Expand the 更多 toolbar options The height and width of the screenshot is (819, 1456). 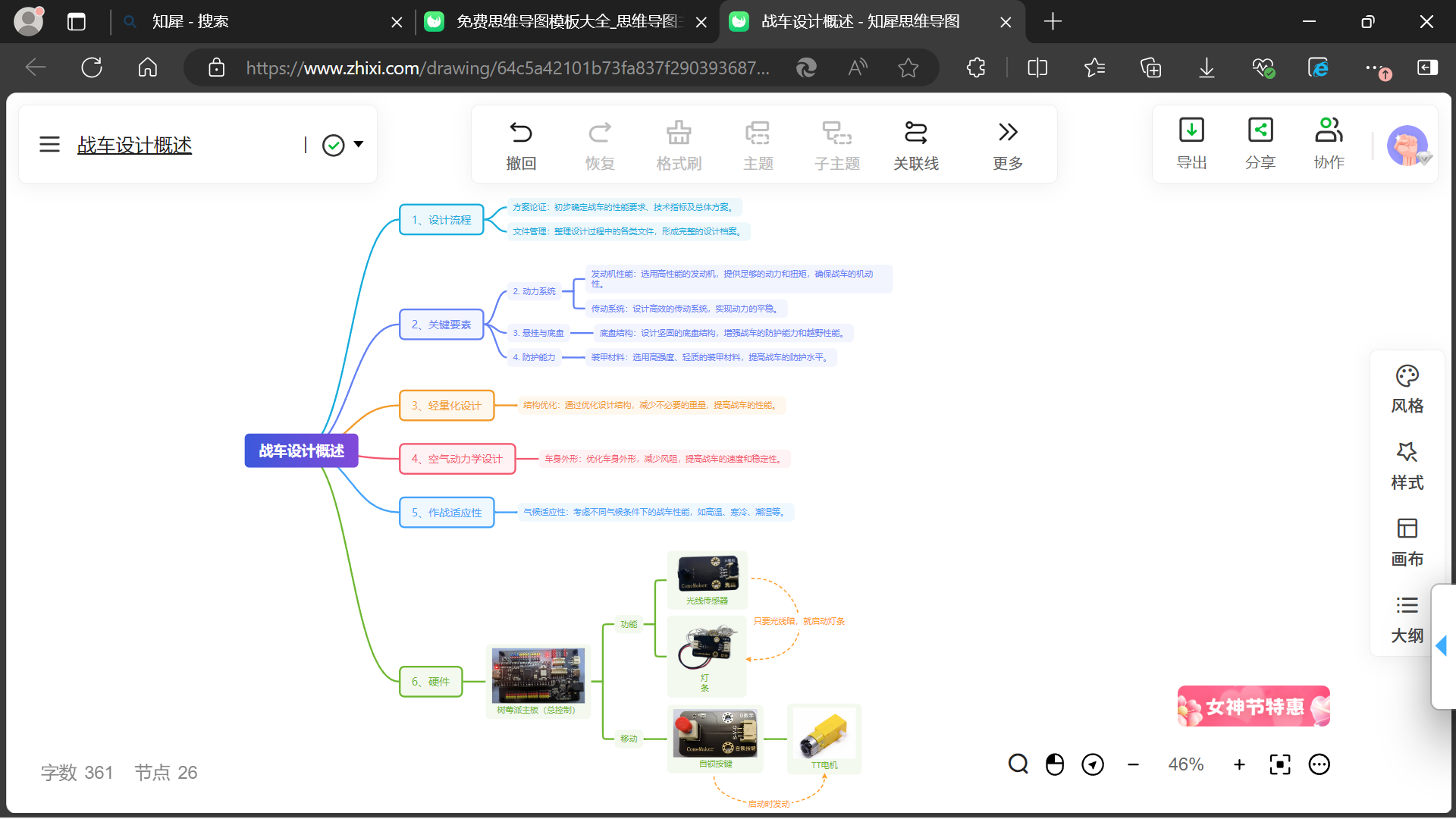tap(1008, 145)
